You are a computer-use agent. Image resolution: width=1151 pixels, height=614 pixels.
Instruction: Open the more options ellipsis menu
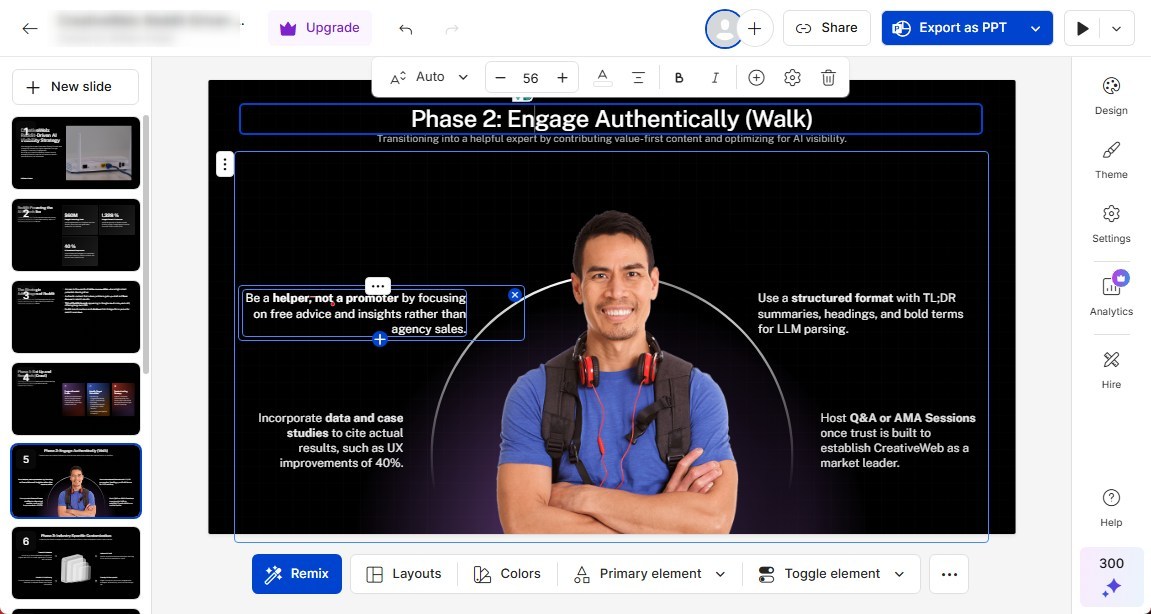point(948,573)
